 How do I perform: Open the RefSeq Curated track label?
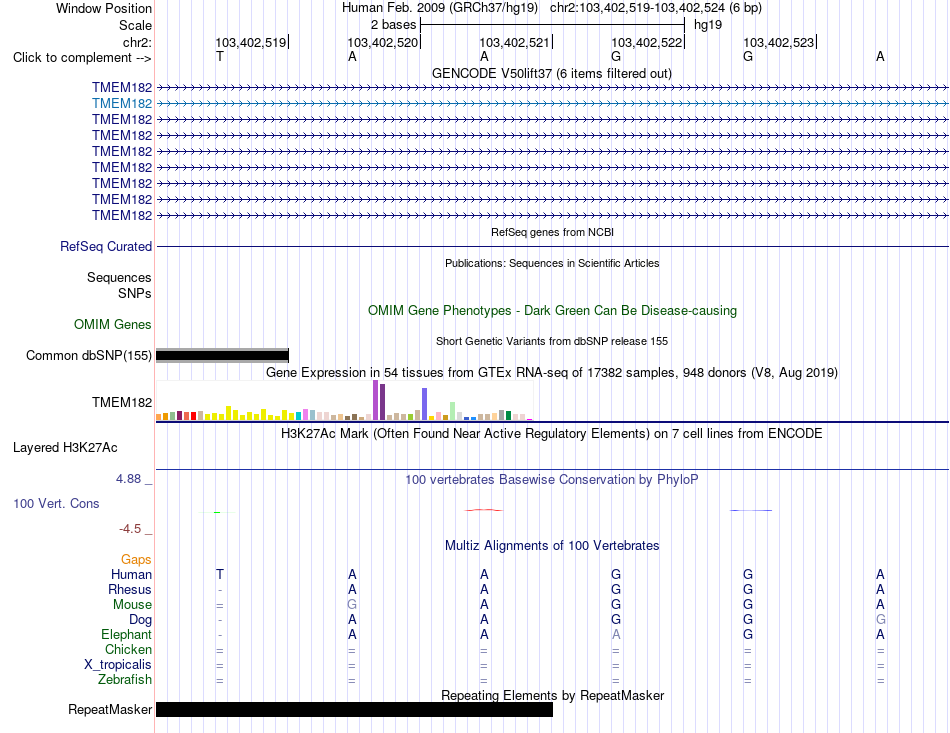105,247
